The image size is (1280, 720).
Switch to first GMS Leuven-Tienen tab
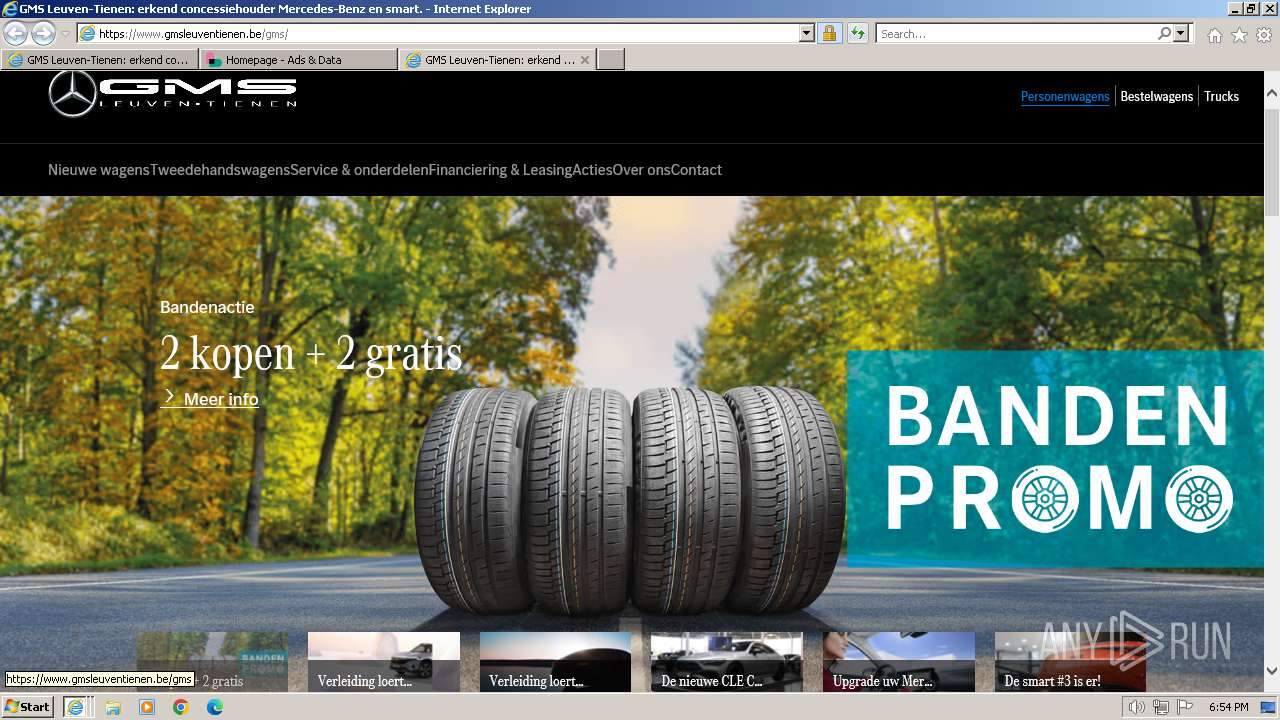tap(99, 60)
